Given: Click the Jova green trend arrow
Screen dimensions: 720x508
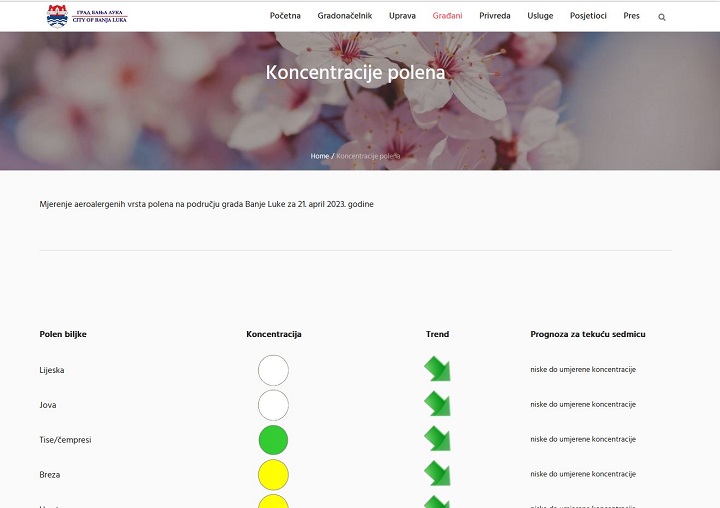Looking at the screenshot, I should pos(437,403).
